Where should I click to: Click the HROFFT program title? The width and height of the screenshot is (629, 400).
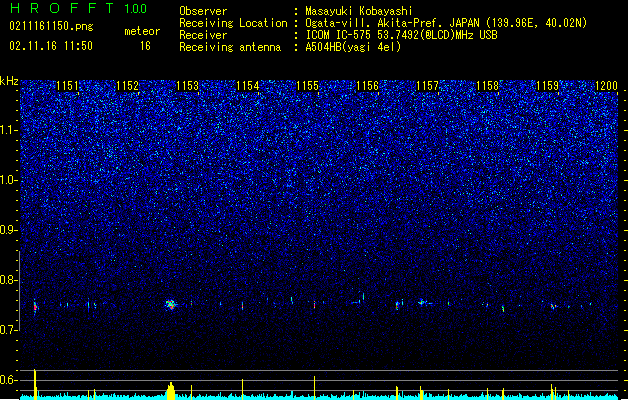coord(62,8)
